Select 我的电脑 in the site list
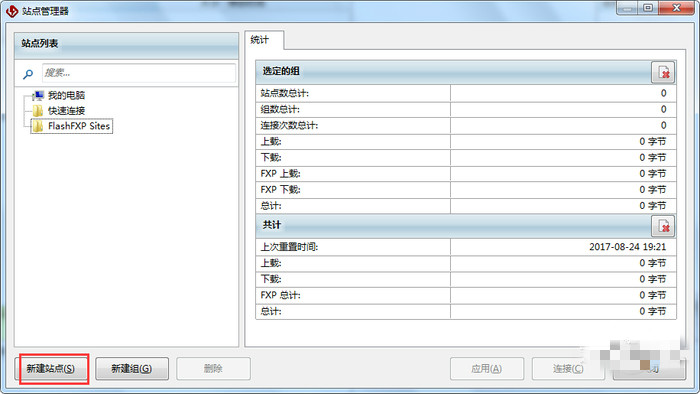 [67, 95]
